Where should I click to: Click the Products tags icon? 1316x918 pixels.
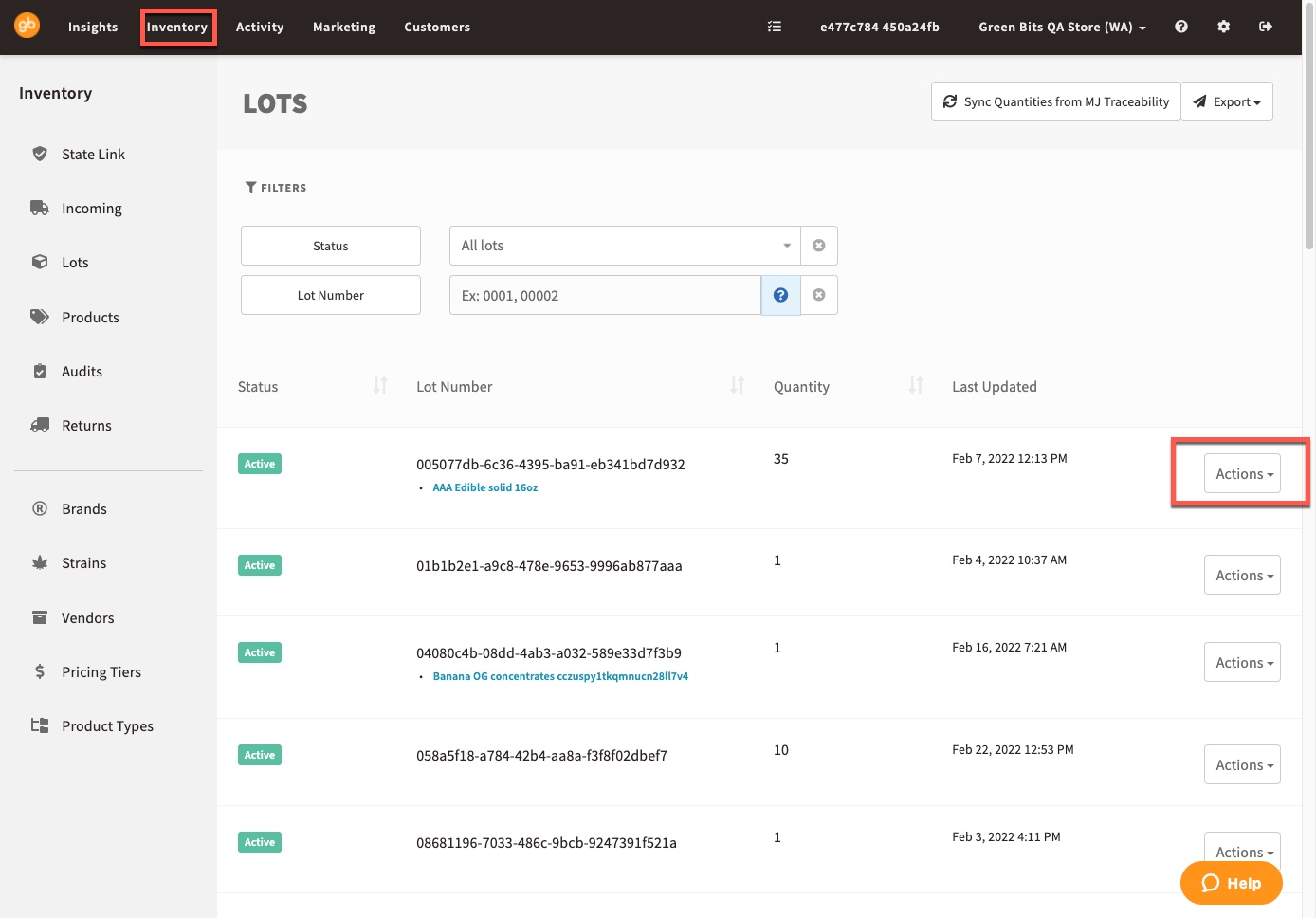coord(40,317)
